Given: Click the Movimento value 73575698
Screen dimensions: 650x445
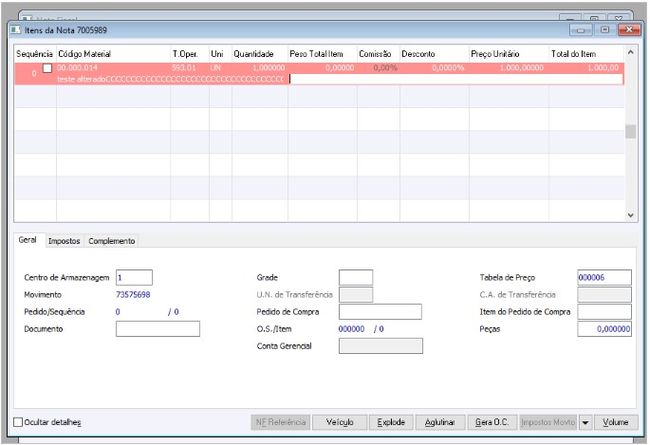Looking at the screenshot, I should (x=133, y=294).
